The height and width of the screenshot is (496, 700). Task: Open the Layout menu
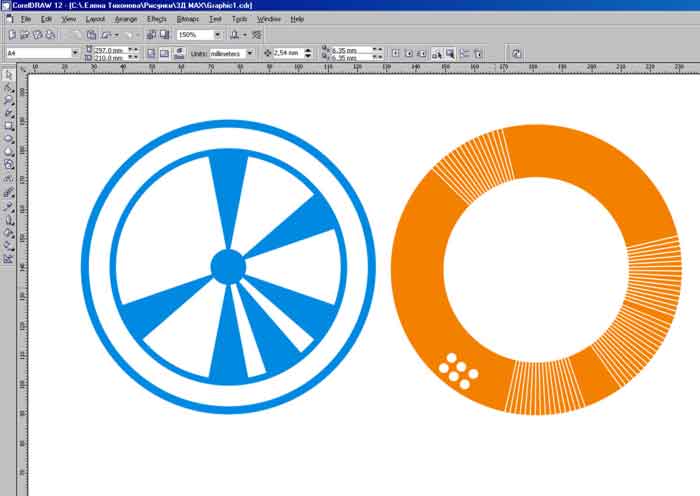click(95, 19)
